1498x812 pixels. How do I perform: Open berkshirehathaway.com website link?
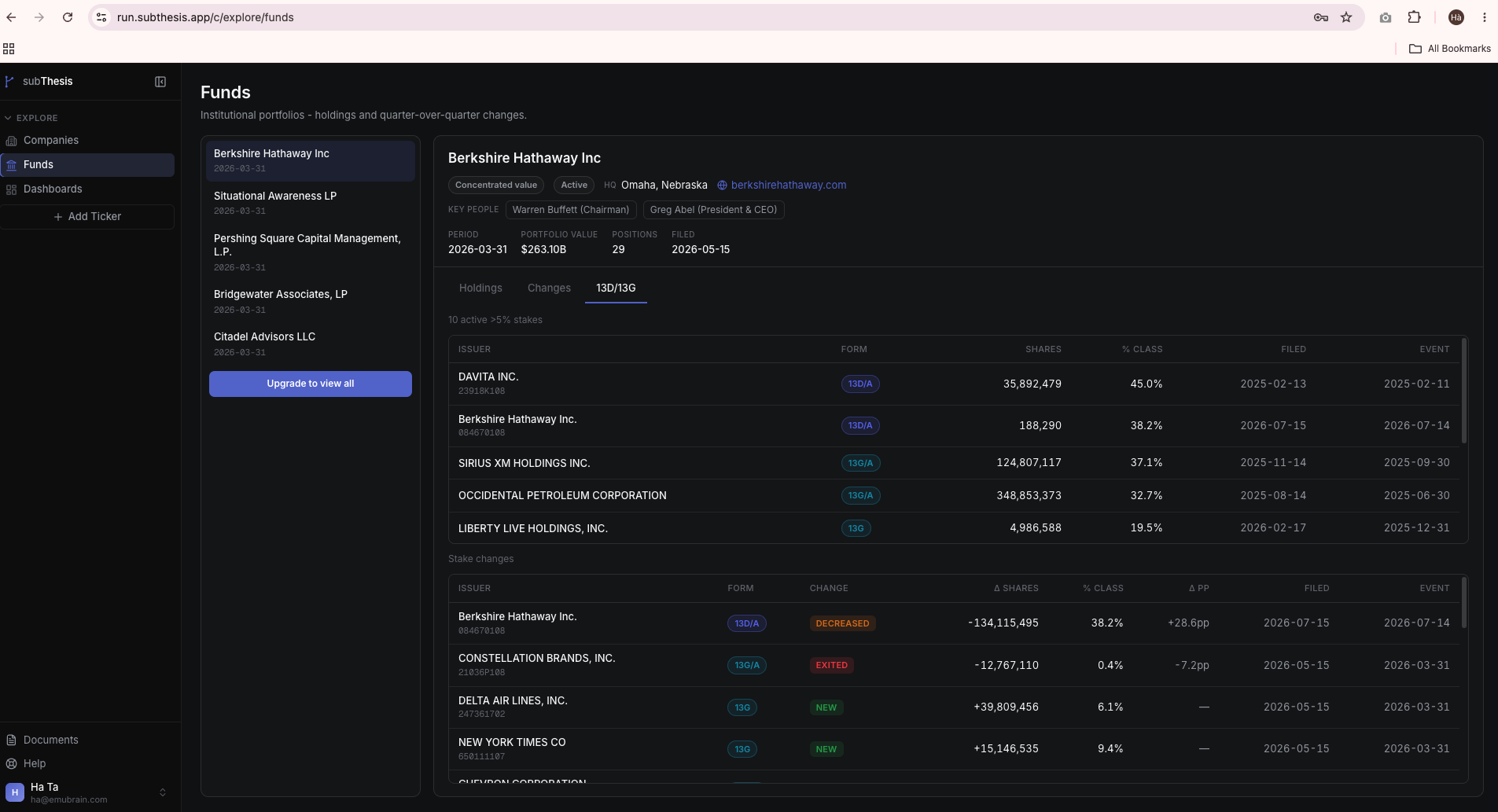789,186
